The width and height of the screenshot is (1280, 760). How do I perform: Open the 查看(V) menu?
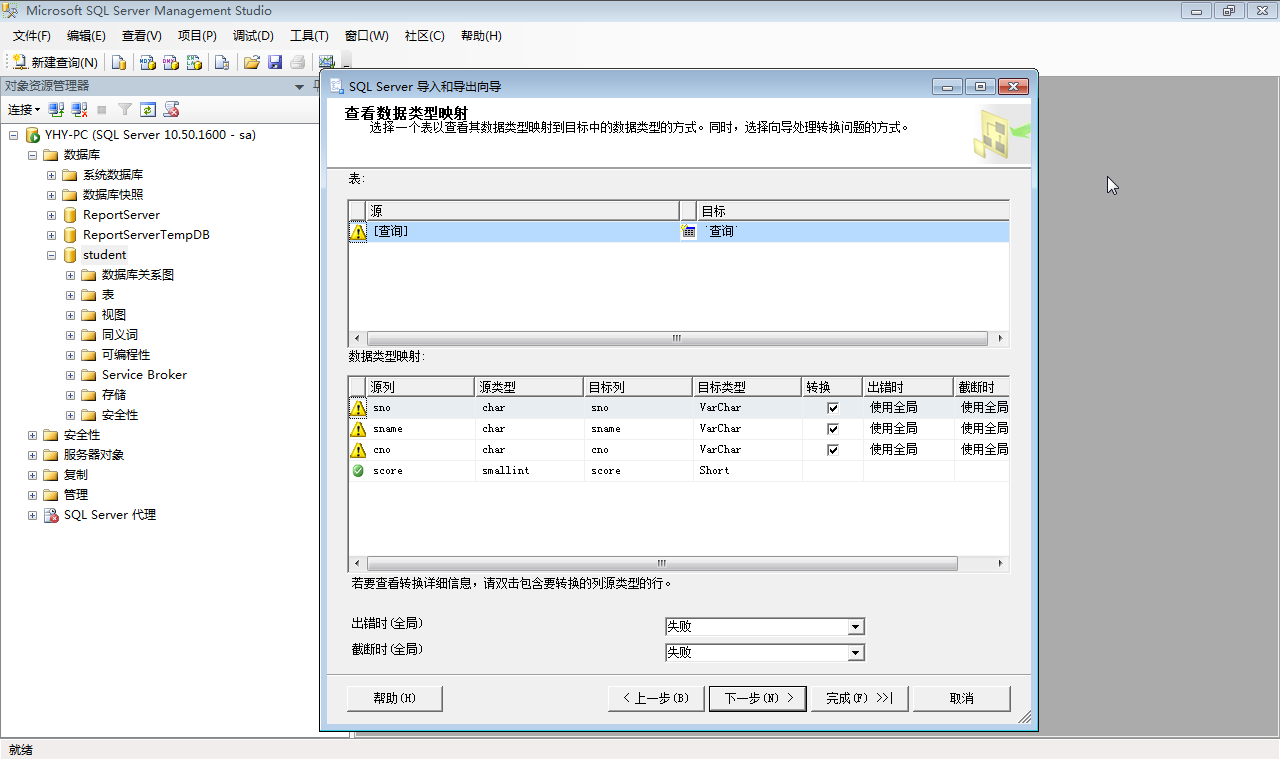coord(142,35)
